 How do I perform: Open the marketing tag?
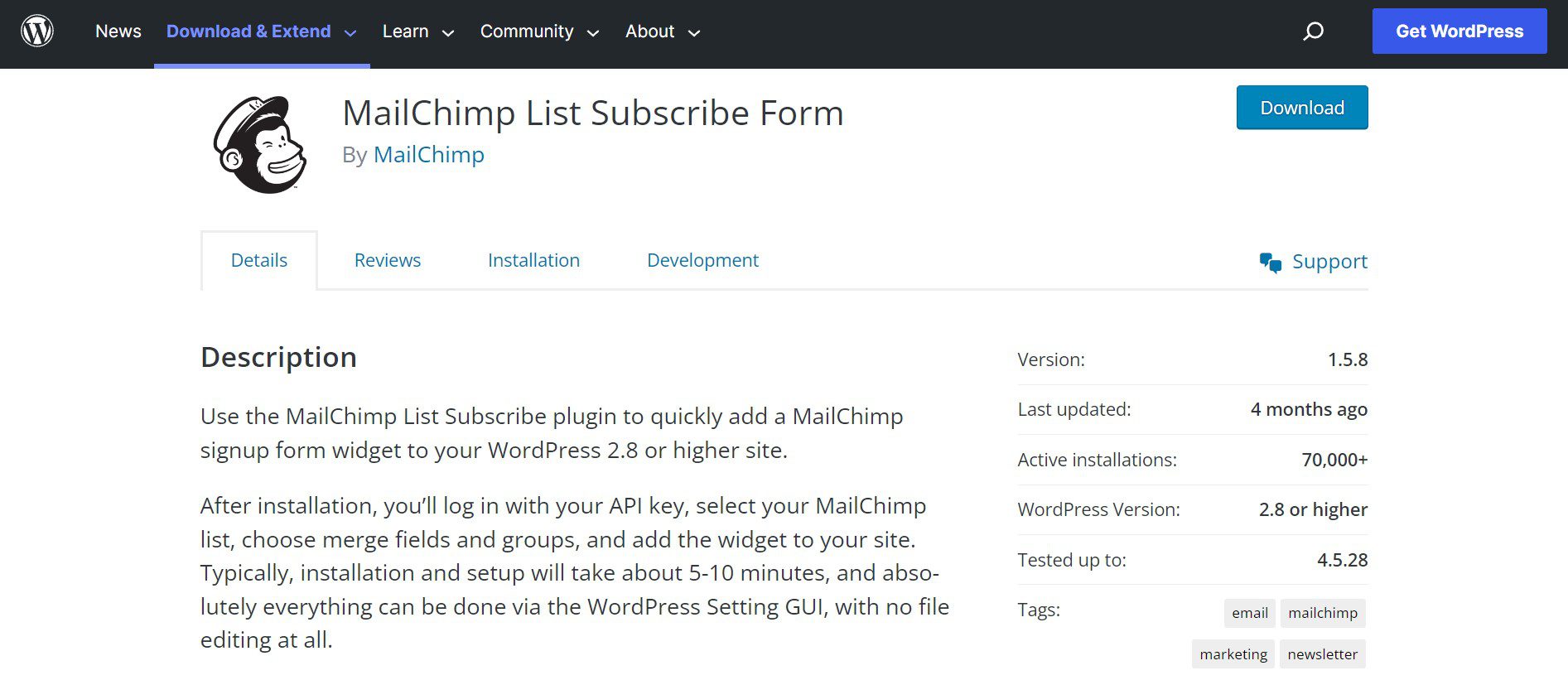point(1233,653)
